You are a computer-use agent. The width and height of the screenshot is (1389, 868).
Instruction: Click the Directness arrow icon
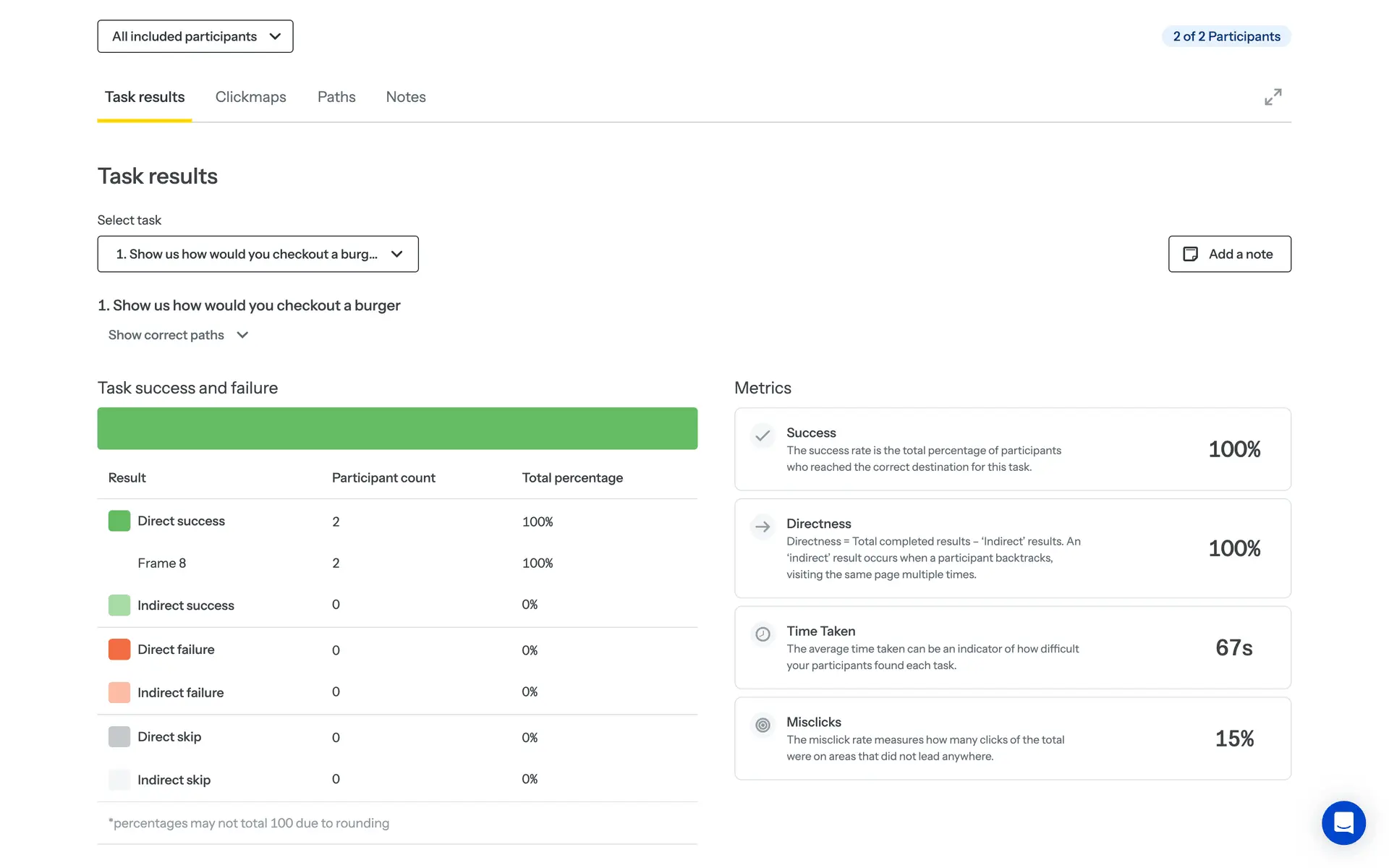[762, 527]
